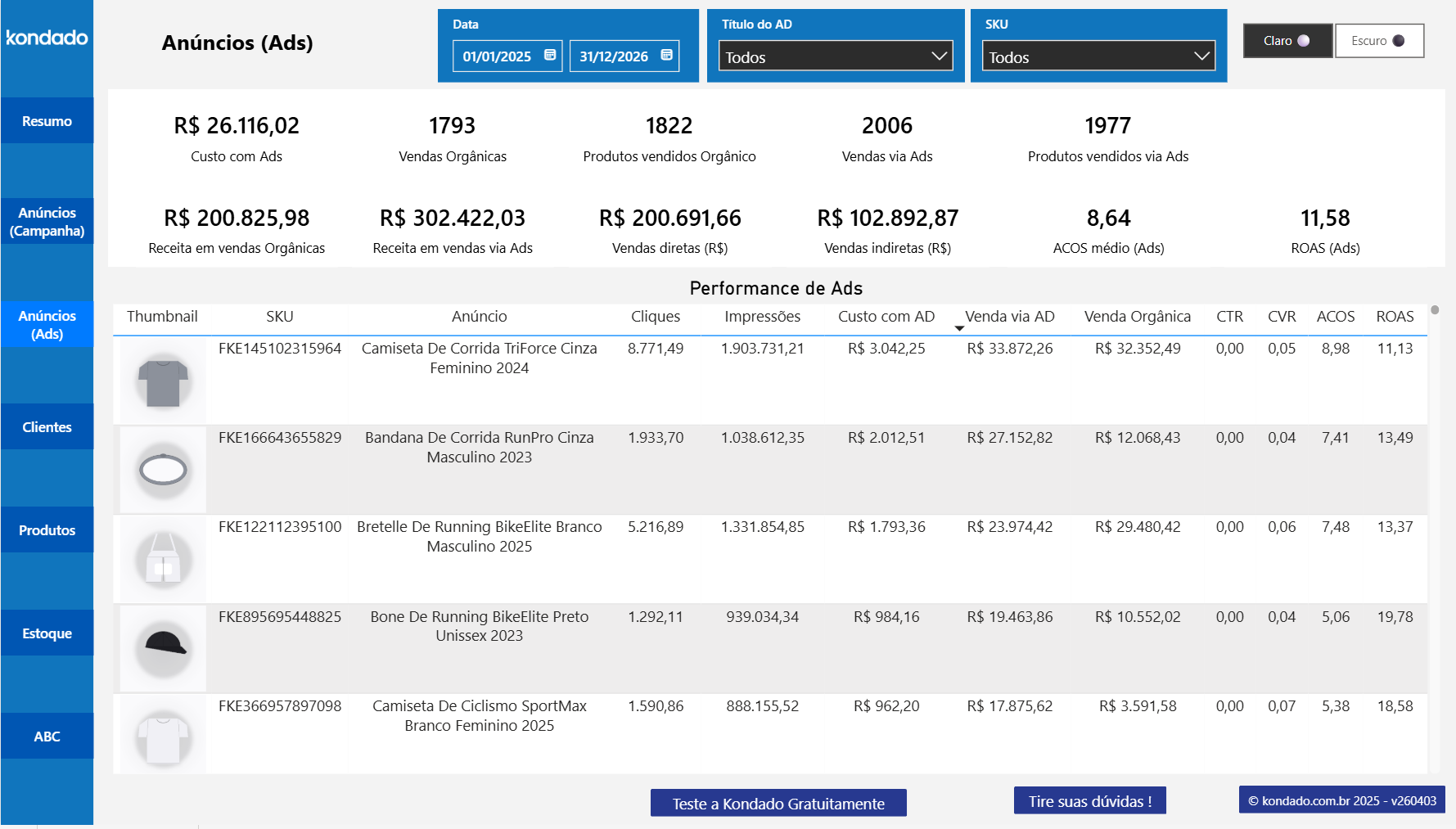
Task: Click the kondado logo in the sidebar
Action: [x=47, y=38]
